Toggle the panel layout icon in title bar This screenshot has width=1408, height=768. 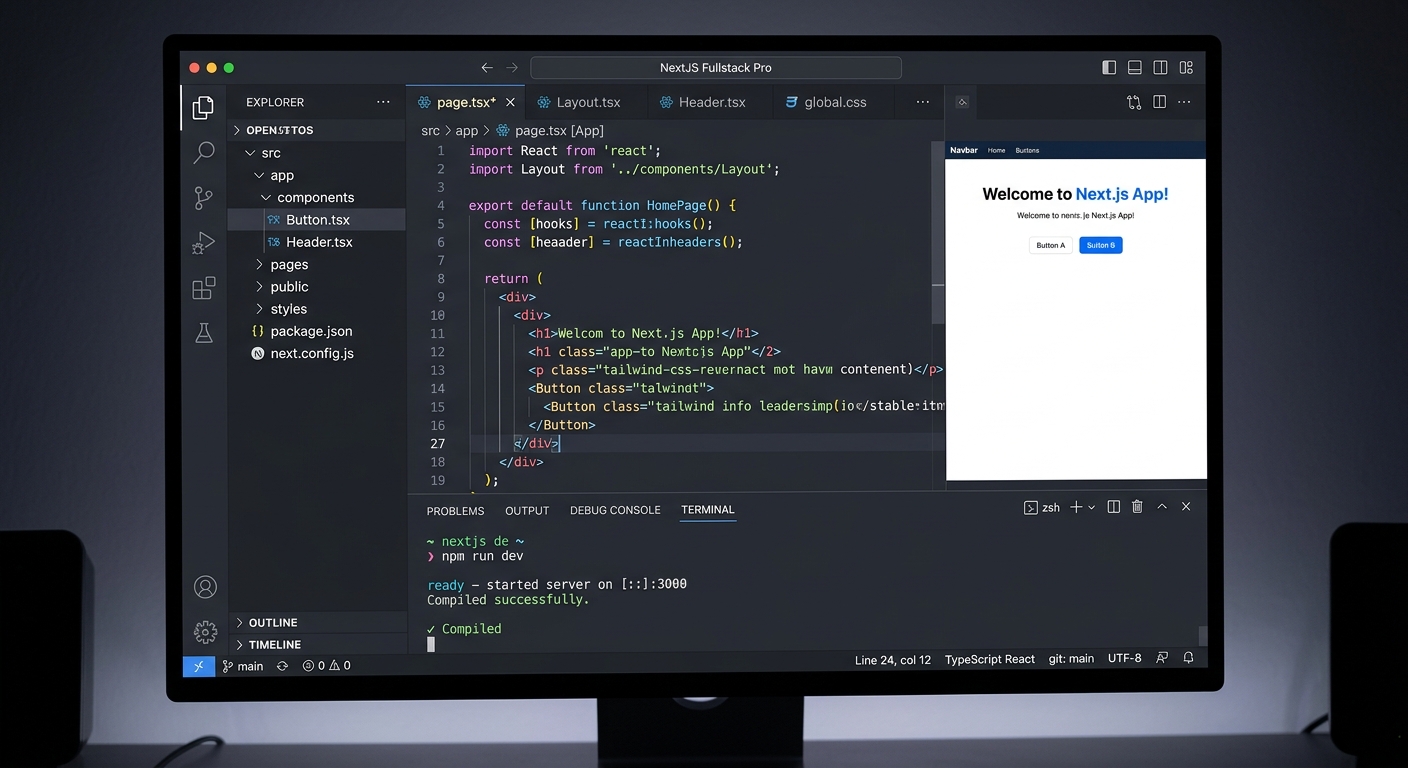tap(1134, 67)
